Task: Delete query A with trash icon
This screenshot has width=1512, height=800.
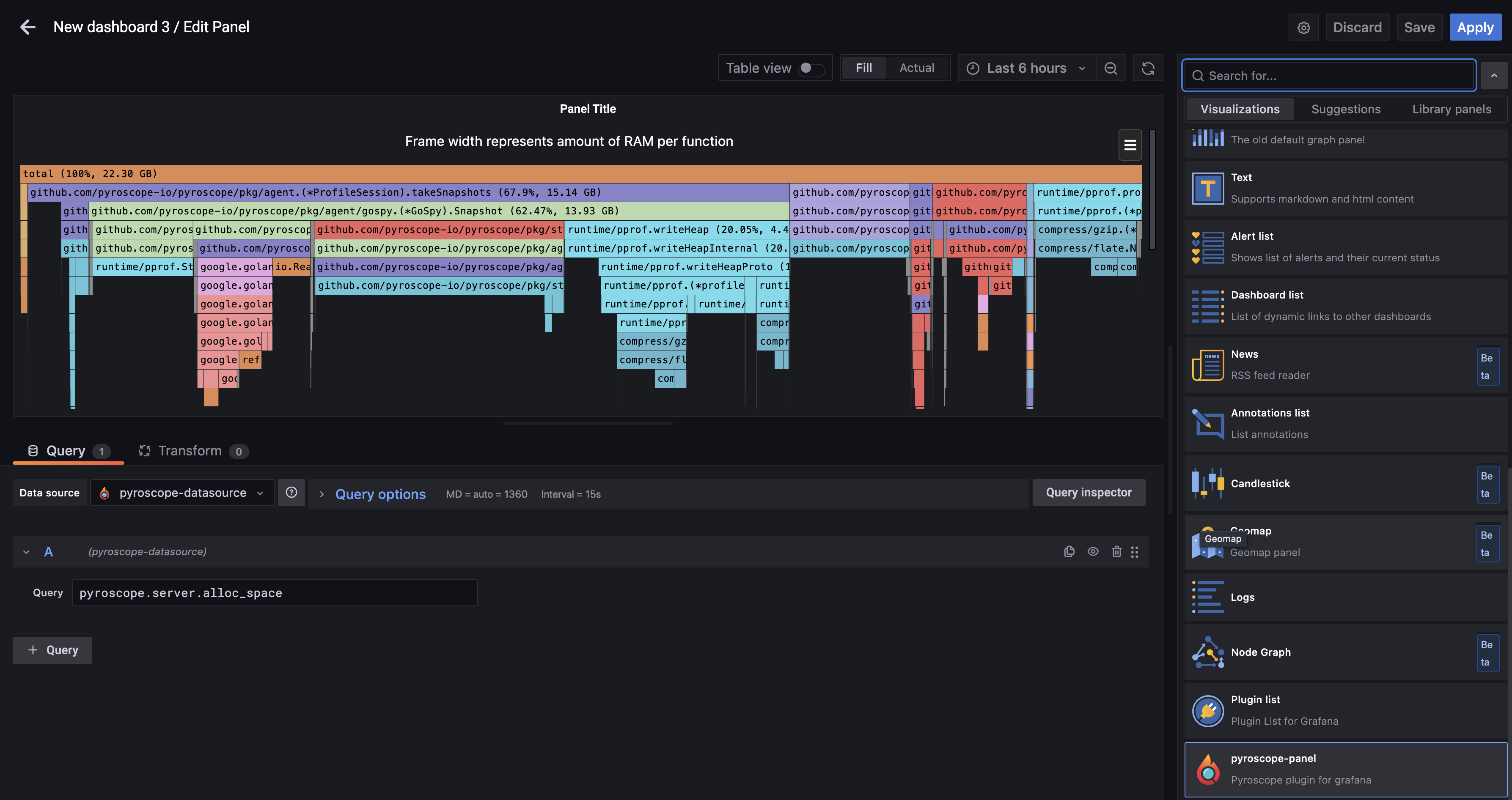Action: 1116,551
